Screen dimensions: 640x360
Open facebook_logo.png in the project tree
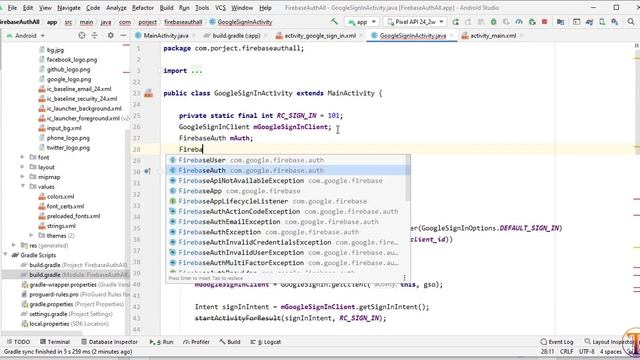pos(72,60)
